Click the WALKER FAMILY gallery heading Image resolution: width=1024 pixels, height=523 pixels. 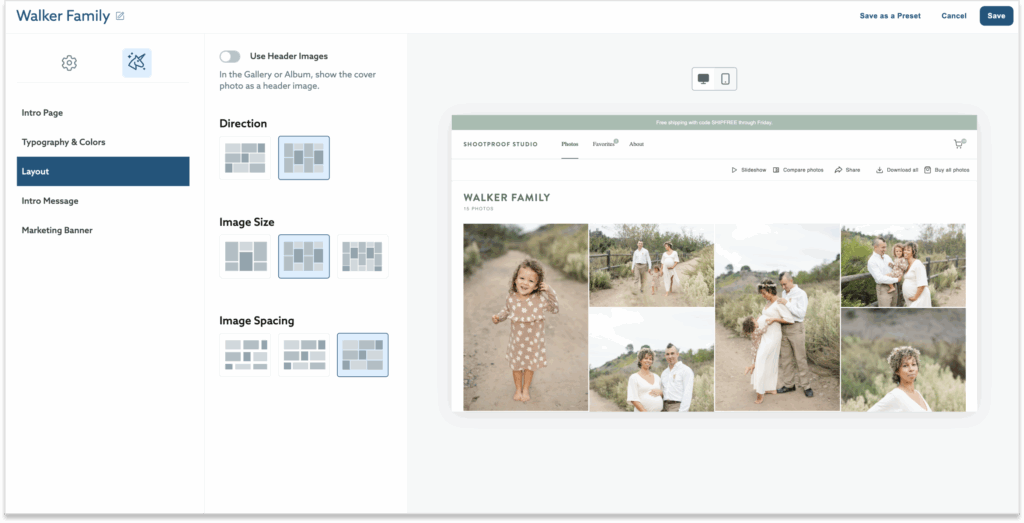point(507,197)
